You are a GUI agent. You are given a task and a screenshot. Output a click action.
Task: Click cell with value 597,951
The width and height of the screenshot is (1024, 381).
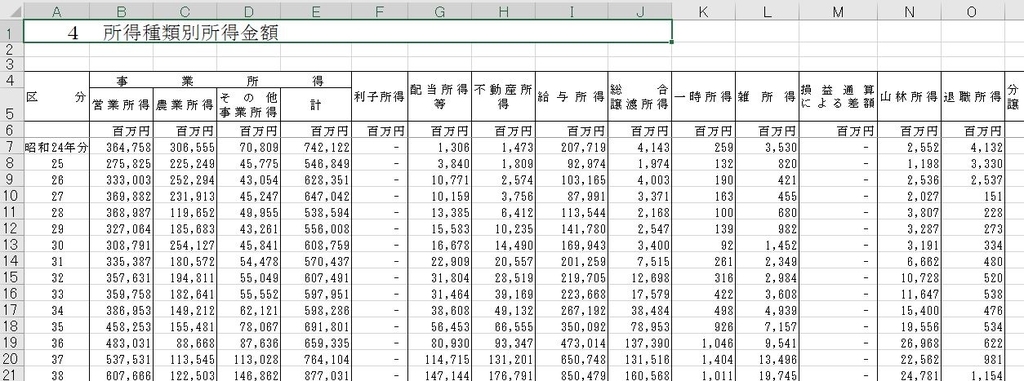(316, 292)
